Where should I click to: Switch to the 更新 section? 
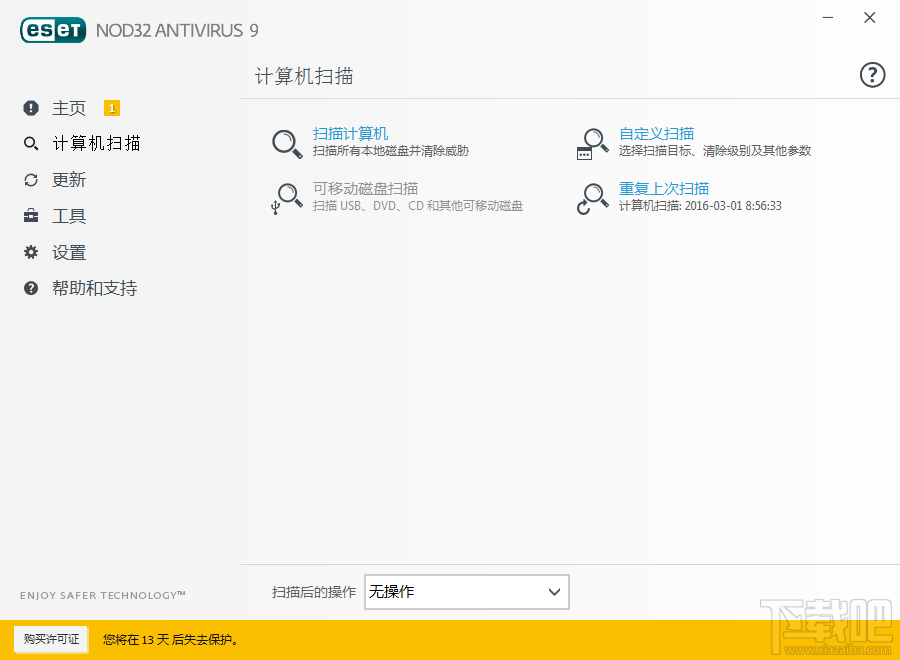tap(70, 179)
